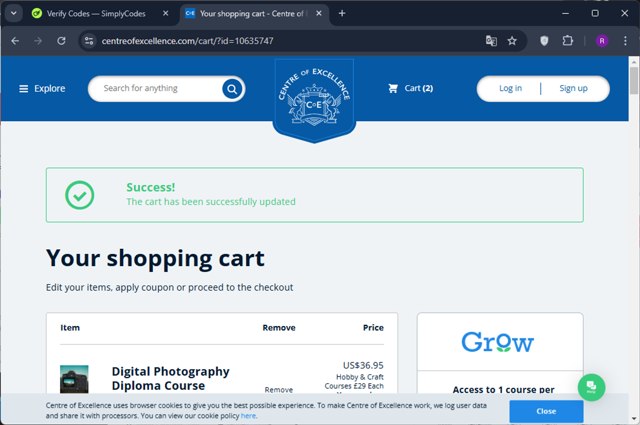This screenshot has height=425, width=640.
Task: Click the scrollbar down arrow
Action: tap(633, 418)
